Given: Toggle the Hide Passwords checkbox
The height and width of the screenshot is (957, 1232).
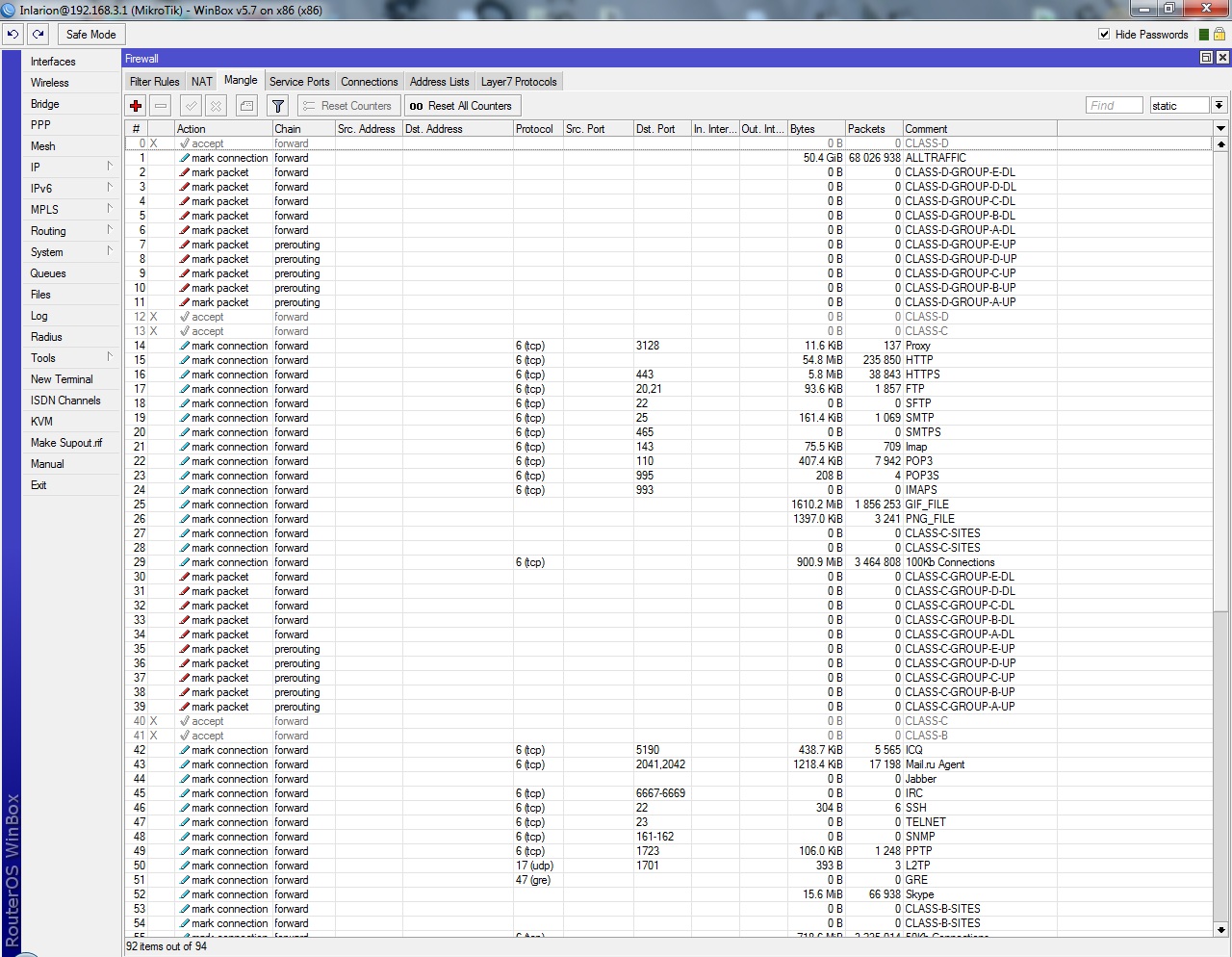Looking at the screenshot, I should click(1104, 35).
